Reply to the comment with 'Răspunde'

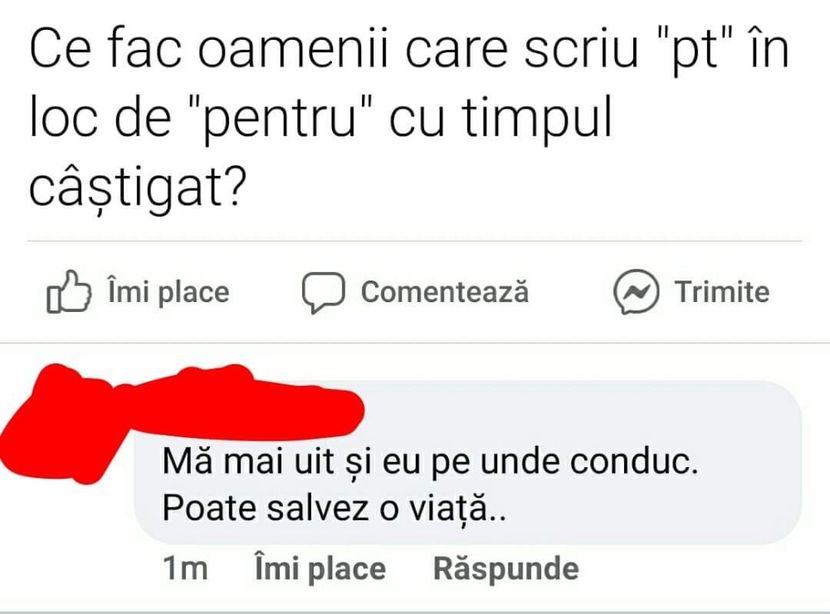coord(506,569)
